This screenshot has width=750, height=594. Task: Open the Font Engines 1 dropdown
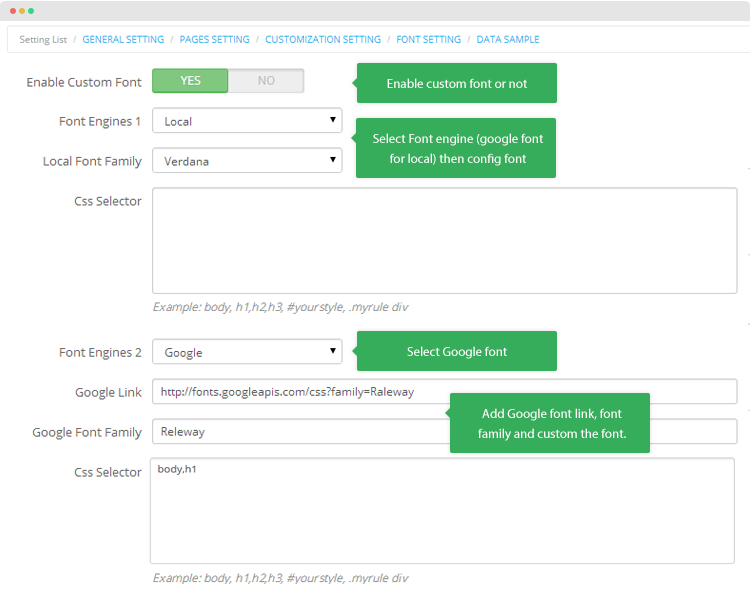247,121
